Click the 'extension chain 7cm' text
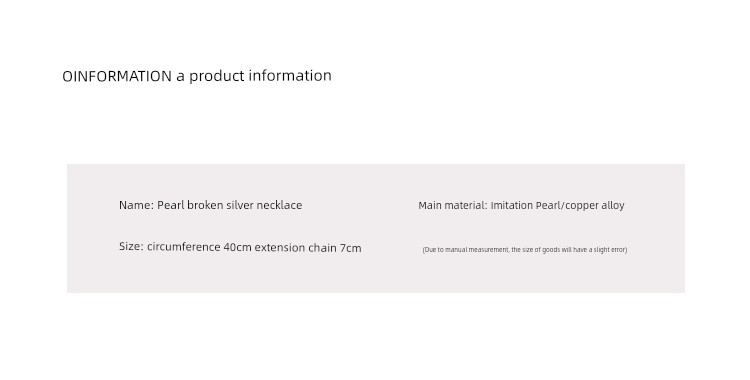Image resolution: width=750 pixels, height=380 pixels. 308,247
